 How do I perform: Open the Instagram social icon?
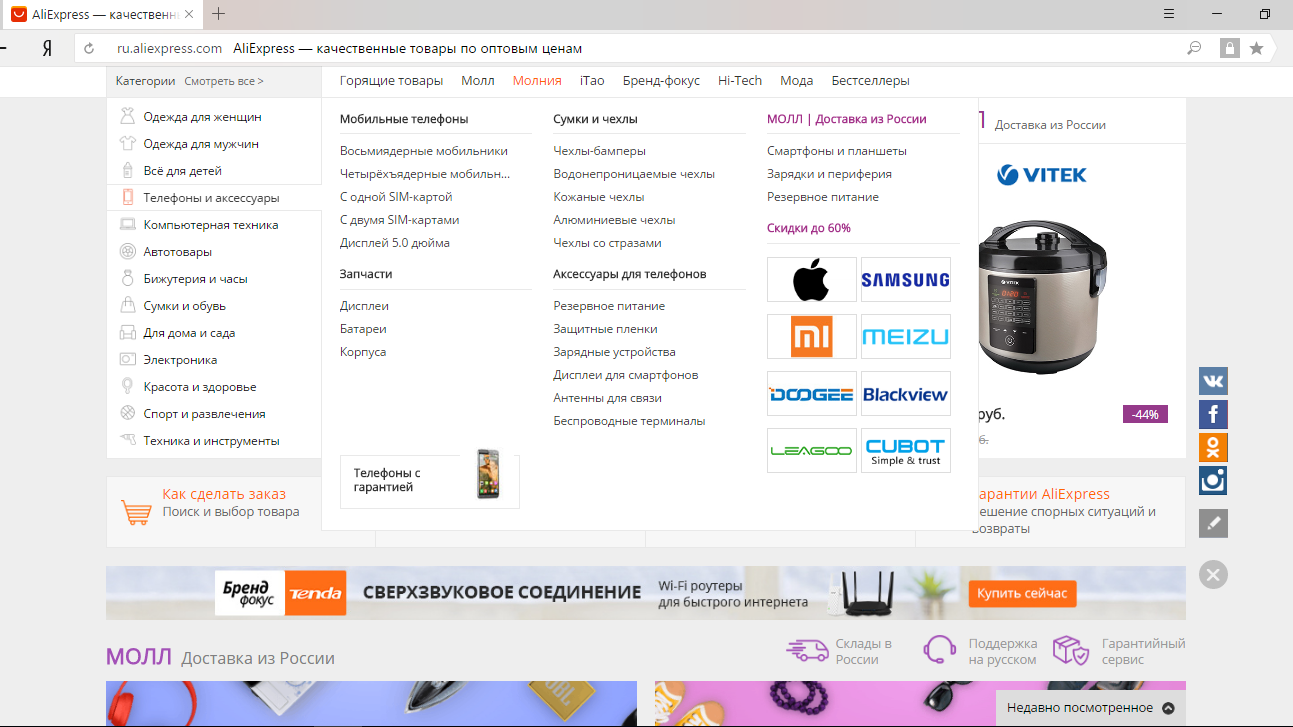pyautogui.click(x=1213, y=480)
